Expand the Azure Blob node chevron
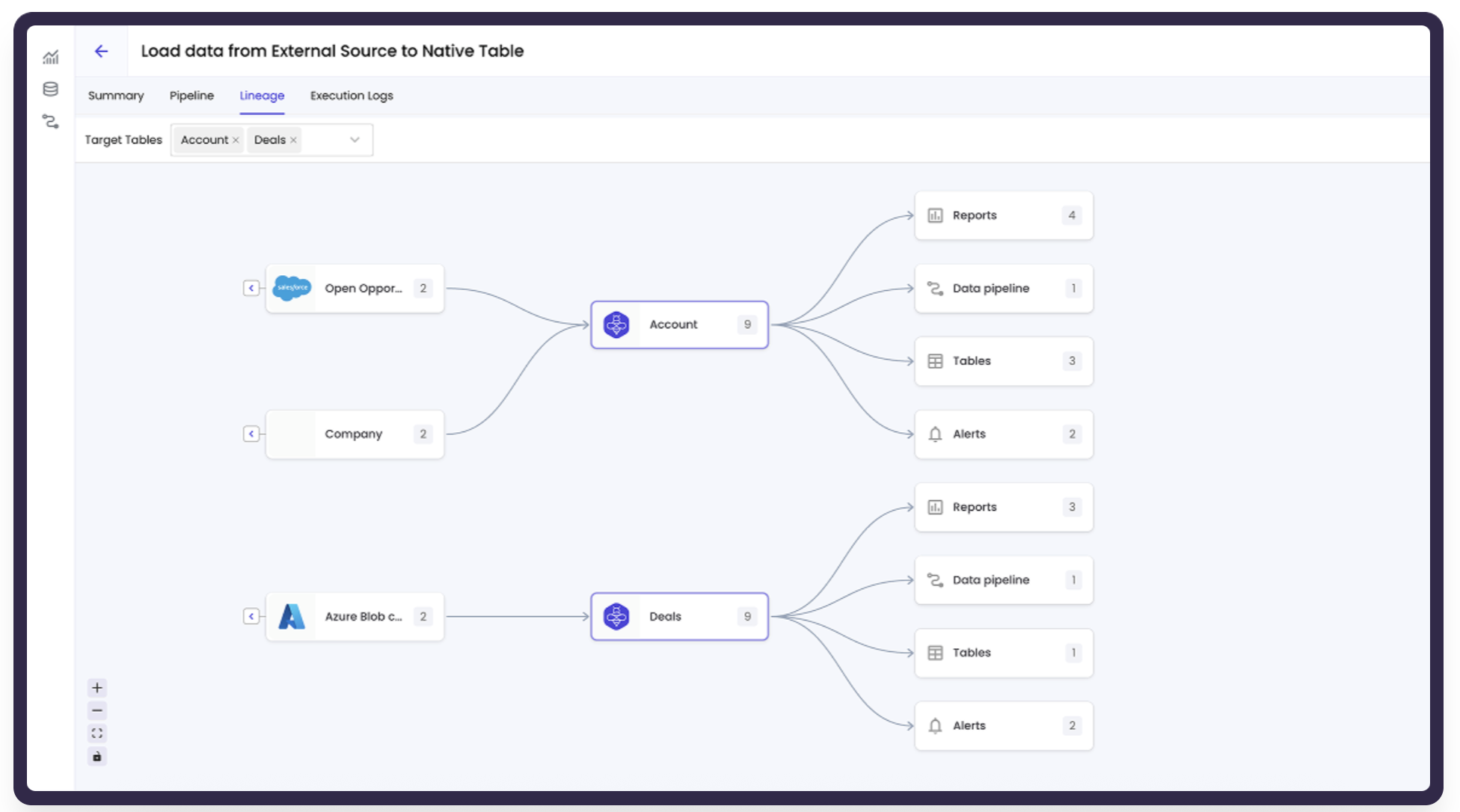The image size is (1460, 812). pyautogui.click(x=251, y=616)
